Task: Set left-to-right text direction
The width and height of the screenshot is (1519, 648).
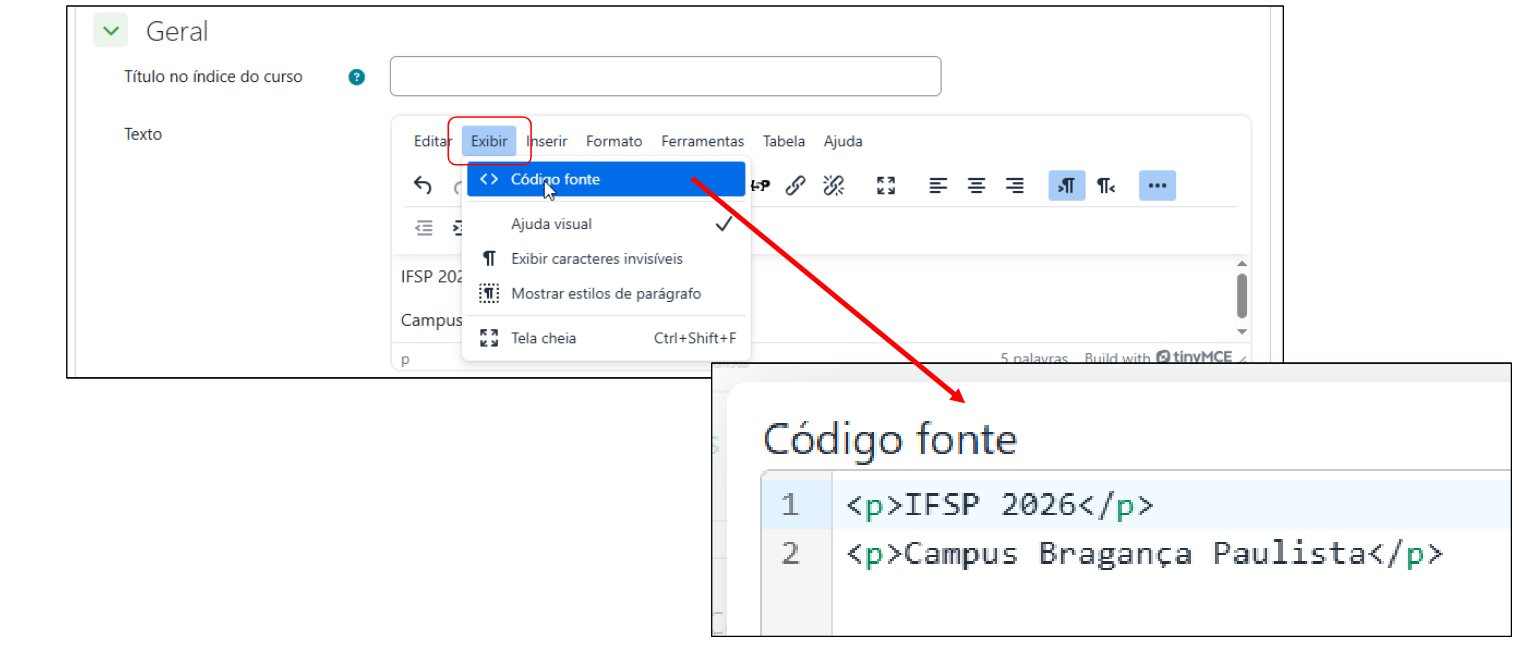Action: click(x=1067, y=185)
